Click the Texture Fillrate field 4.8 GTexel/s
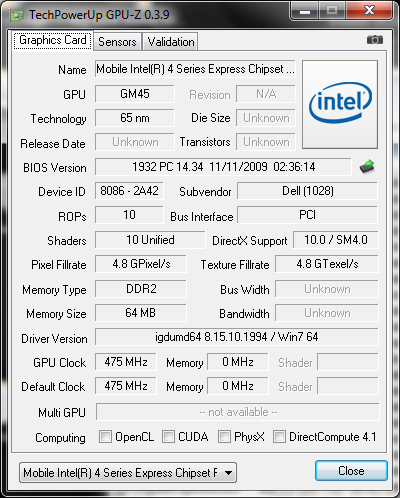400x498 pixels. [327, 264]
